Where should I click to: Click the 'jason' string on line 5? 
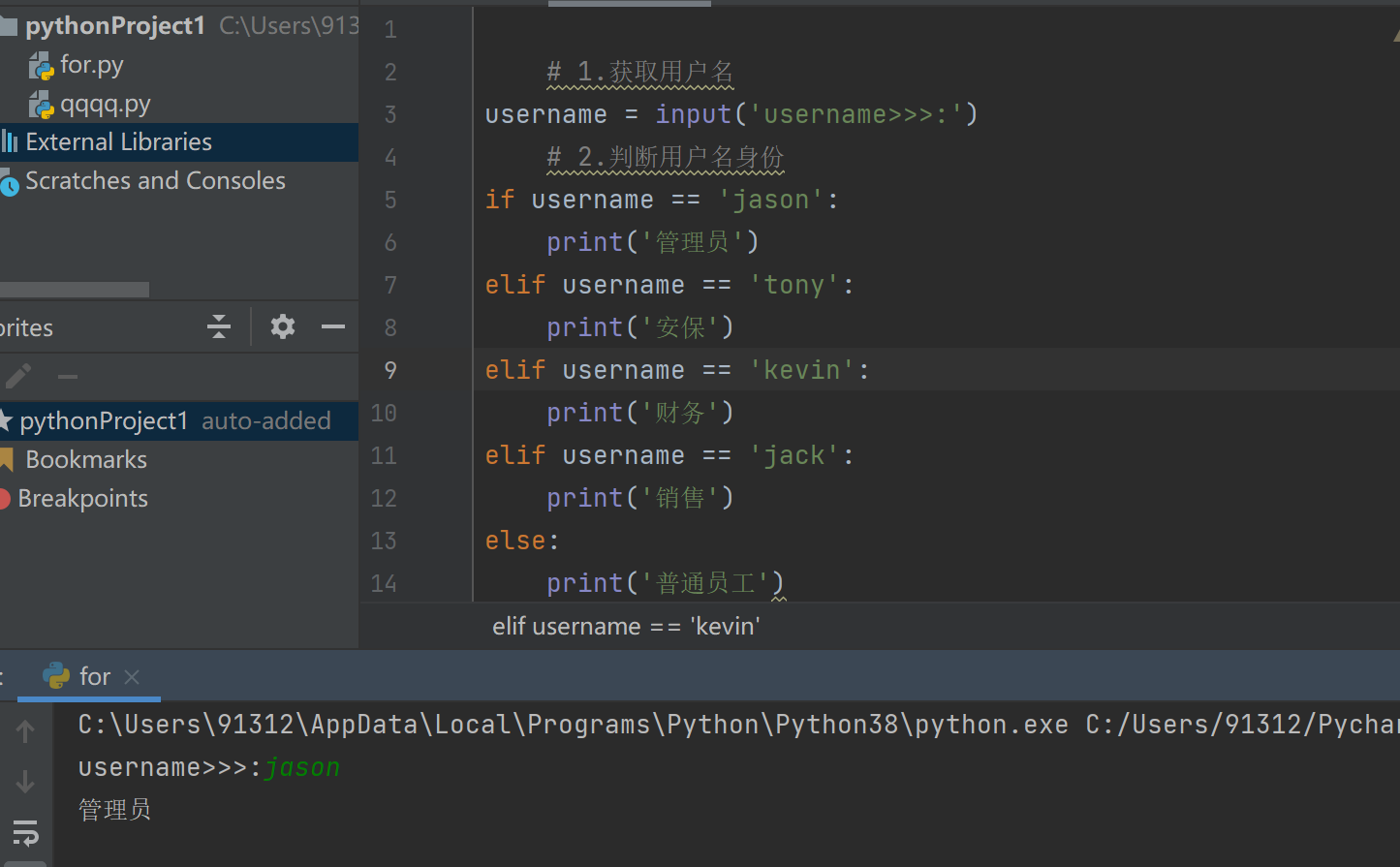click(x=771, y=200)
